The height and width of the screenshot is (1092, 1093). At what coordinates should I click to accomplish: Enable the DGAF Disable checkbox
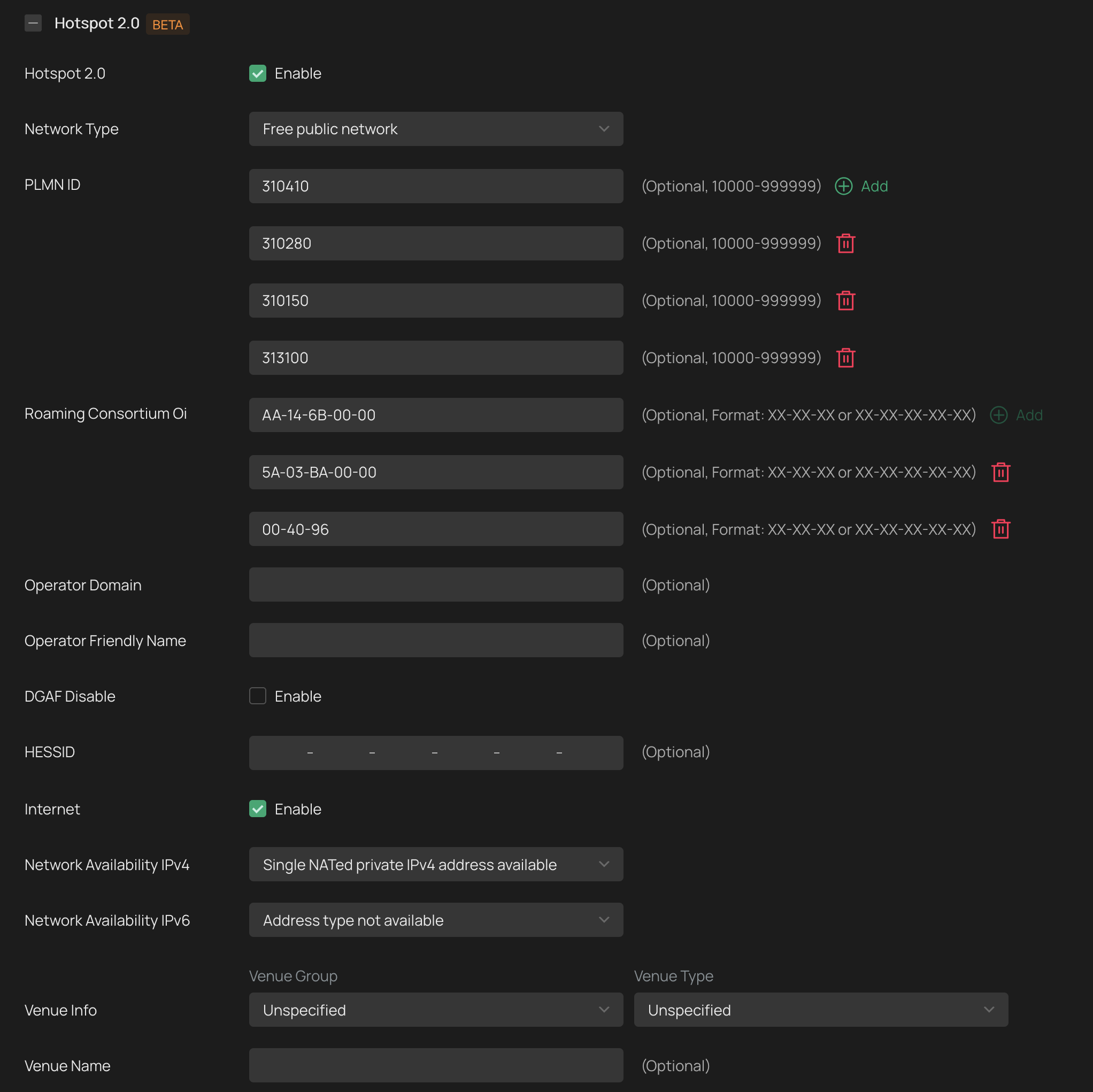tap(257, 696)
